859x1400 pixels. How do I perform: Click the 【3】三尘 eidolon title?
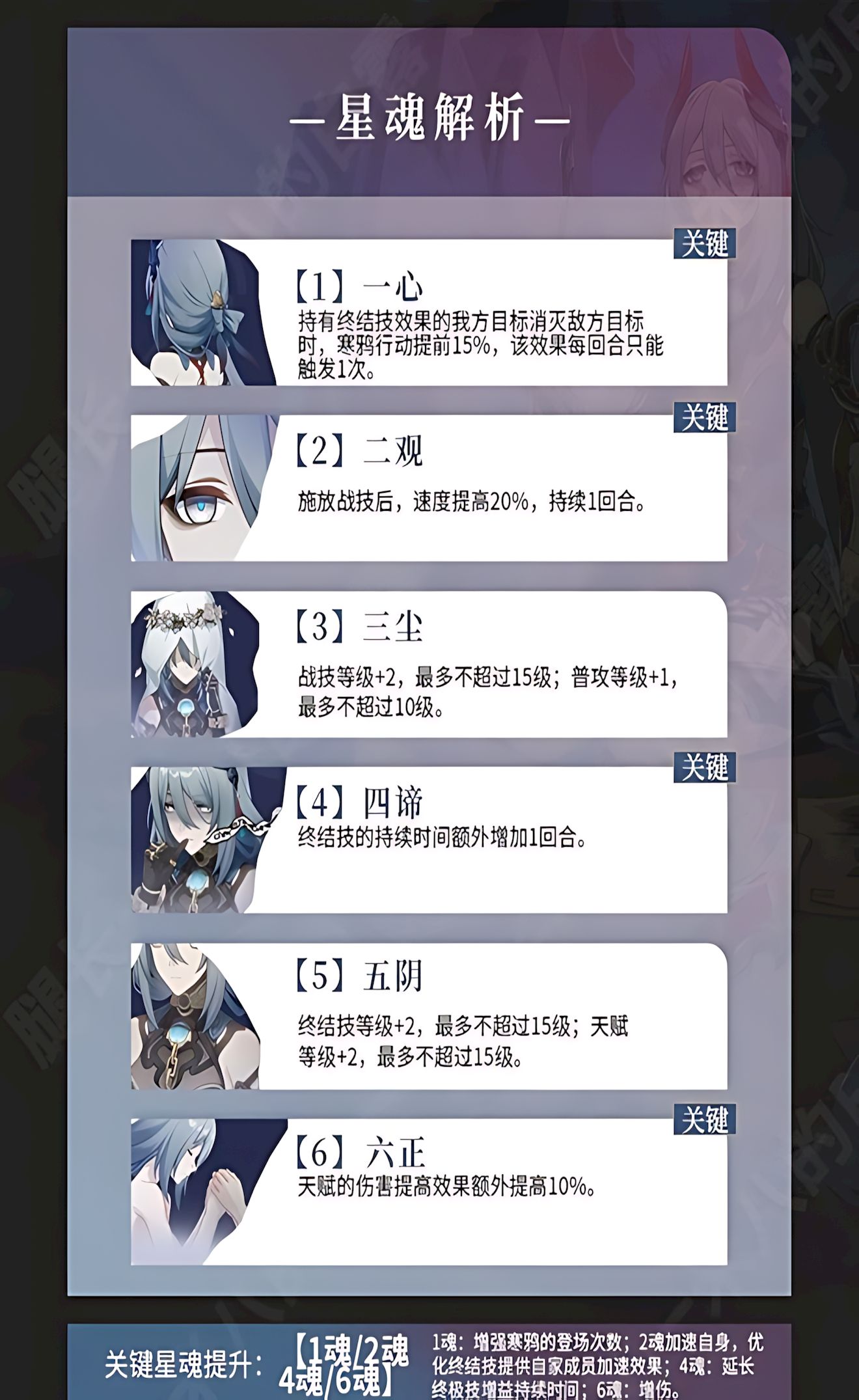tap(358, 627)
